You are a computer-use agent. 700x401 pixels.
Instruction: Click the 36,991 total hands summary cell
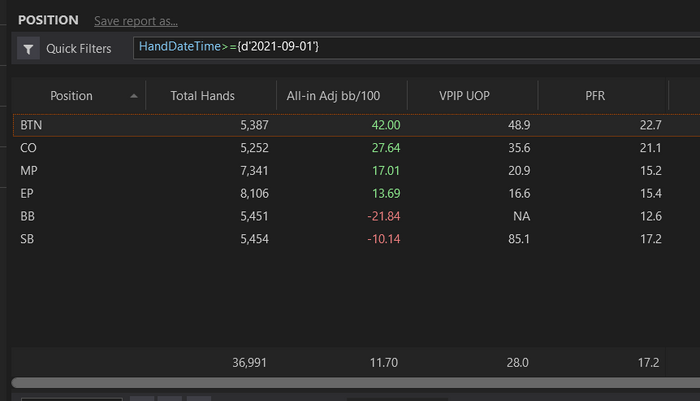249,363
